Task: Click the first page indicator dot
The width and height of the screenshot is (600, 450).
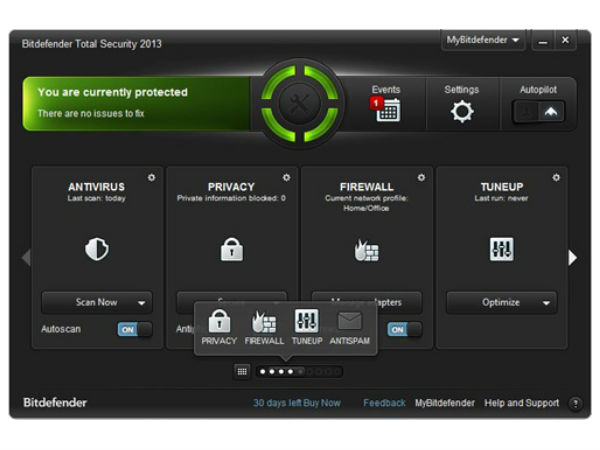Action: point(262,372)
